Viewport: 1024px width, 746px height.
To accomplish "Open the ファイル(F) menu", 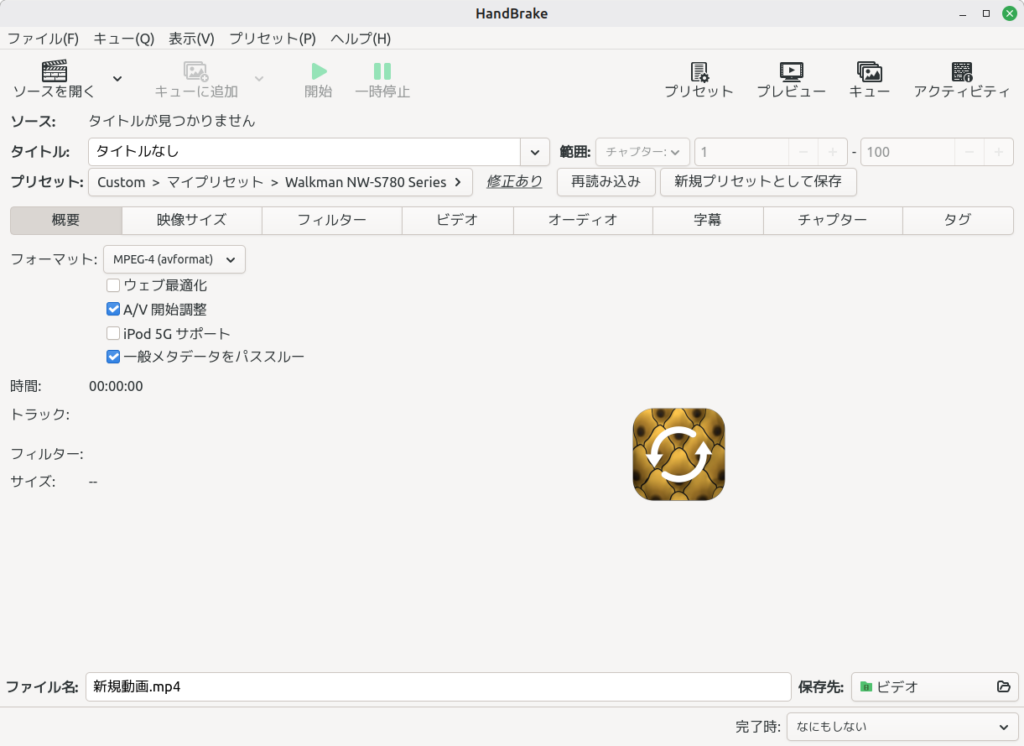I will [43, 39].
